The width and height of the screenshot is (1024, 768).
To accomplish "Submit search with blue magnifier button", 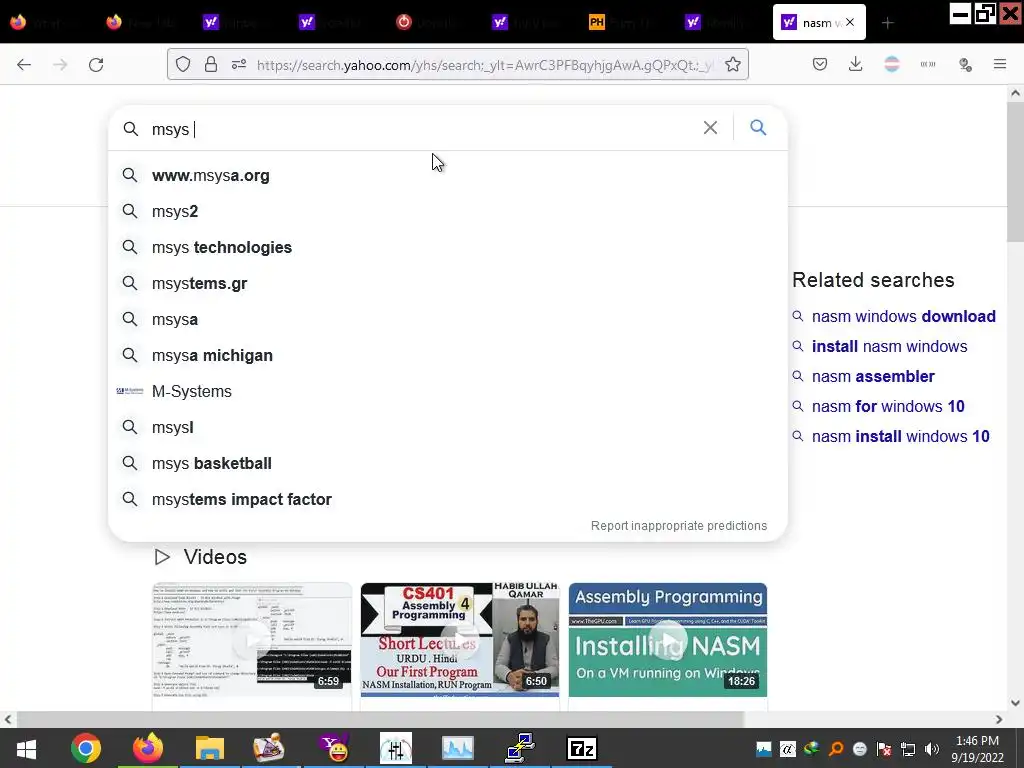I will click(x=758, y=127).
